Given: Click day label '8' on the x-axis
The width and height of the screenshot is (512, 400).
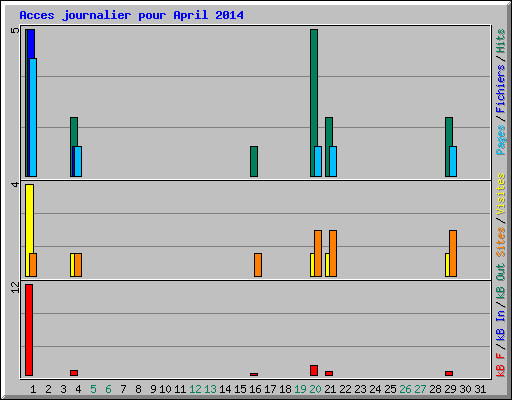Looking at the screenshot, I should [138, 389].
